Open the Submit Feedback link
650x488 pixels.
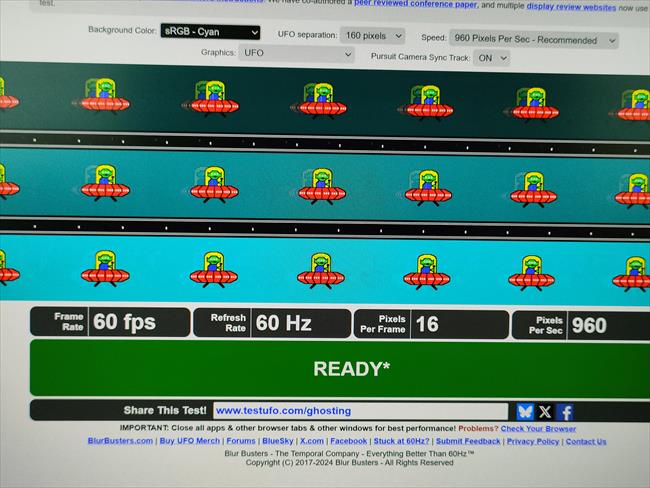point(468,441)
